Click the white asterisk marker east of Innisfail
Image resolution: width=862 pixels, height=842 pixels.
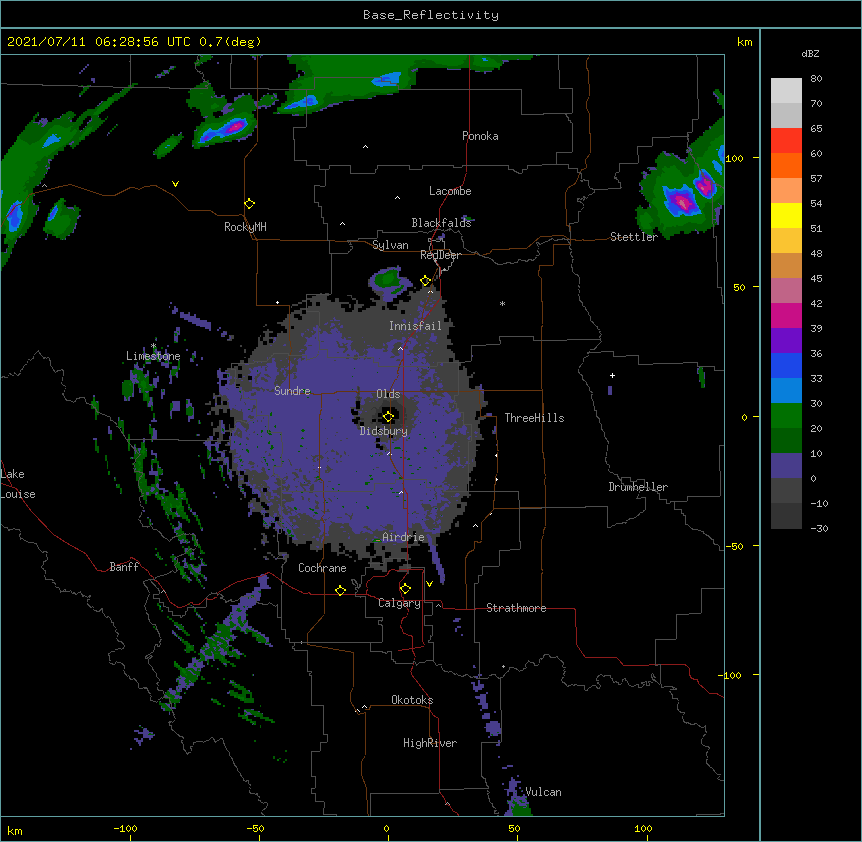click(x=502, y=303)
